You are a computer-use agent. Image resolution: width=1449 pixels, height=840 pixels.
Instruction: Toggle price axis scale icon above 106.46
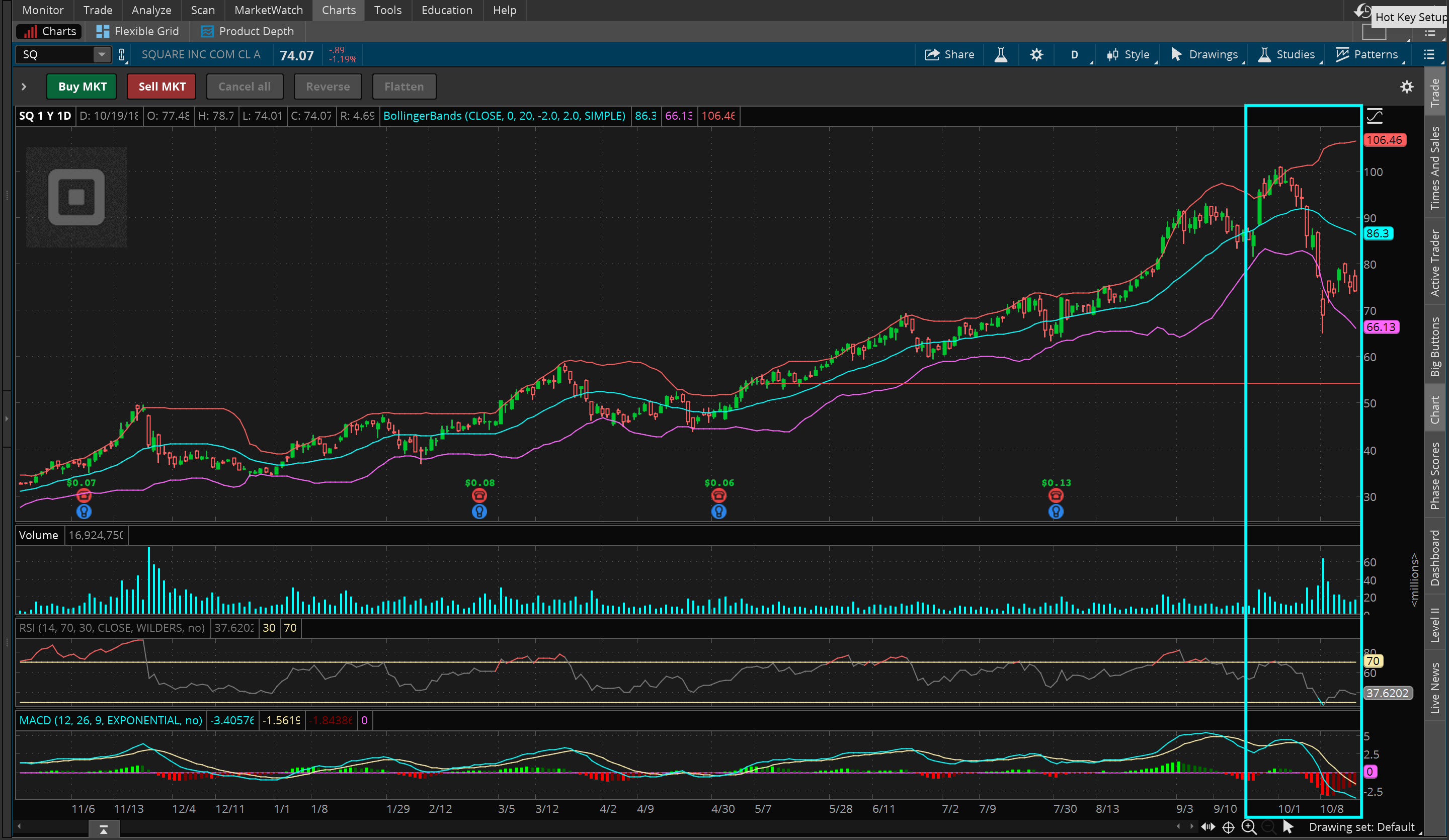coord(1375,116)
